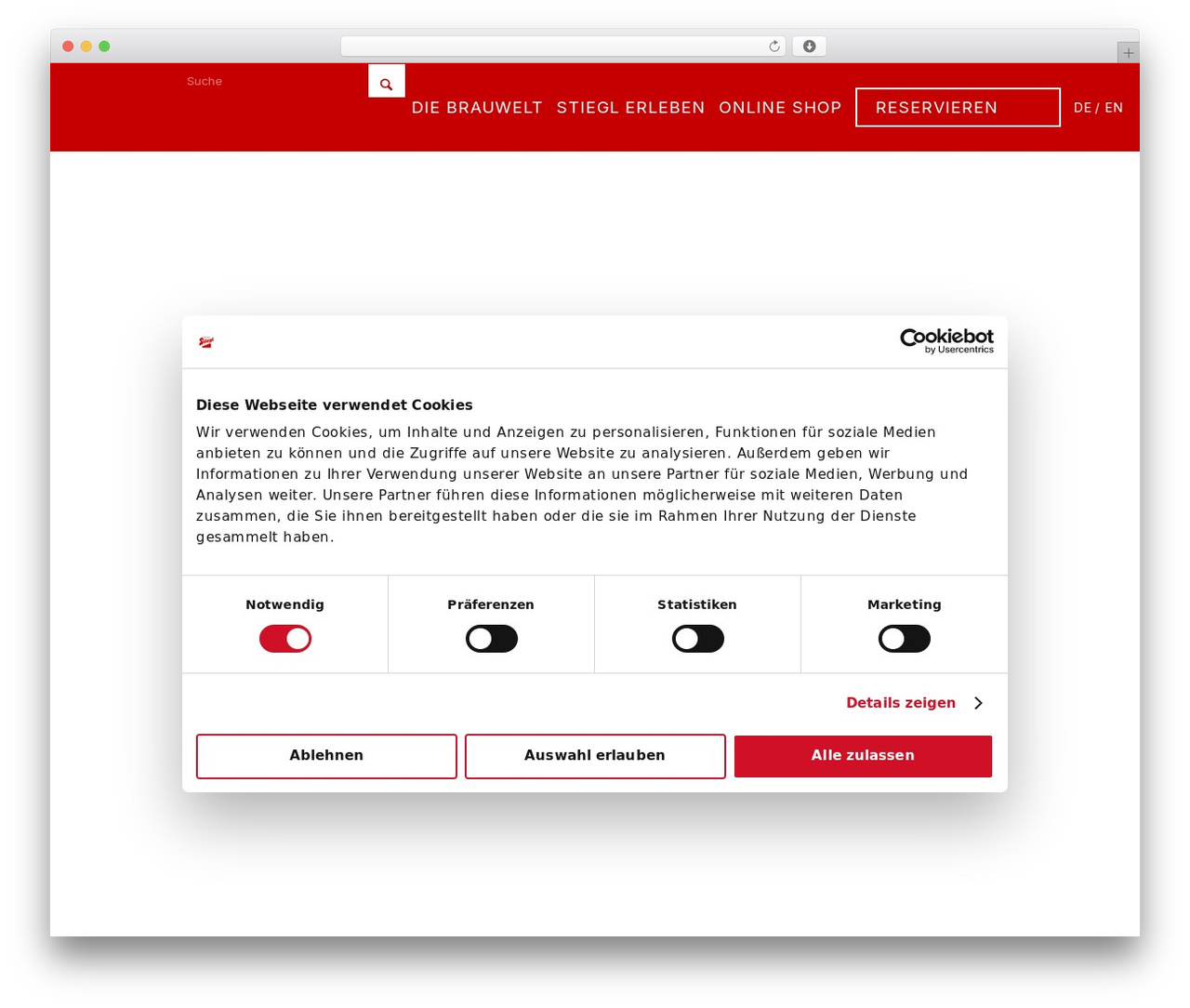Click the heading Diese Webseite verwendet Cookies

335,405
